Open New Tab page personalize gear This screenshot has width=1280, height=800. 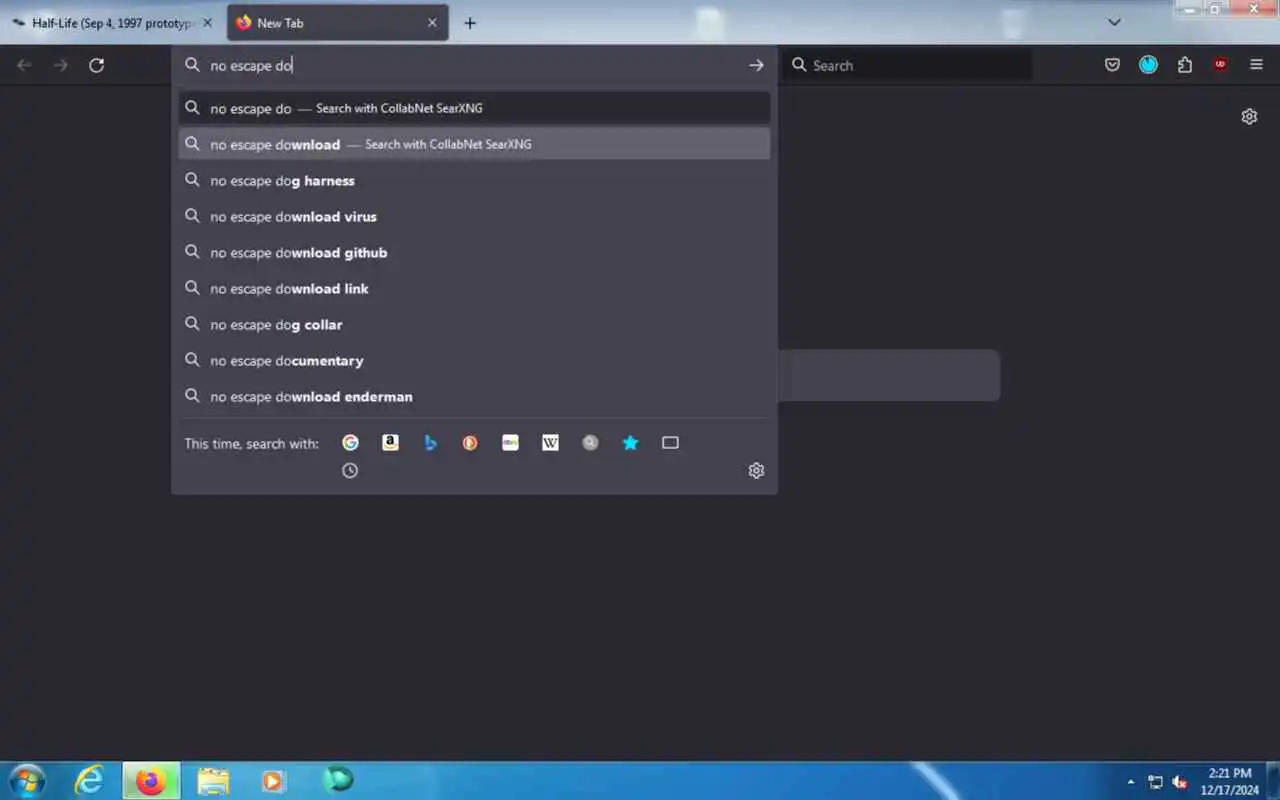click(x=1249, y=117)
